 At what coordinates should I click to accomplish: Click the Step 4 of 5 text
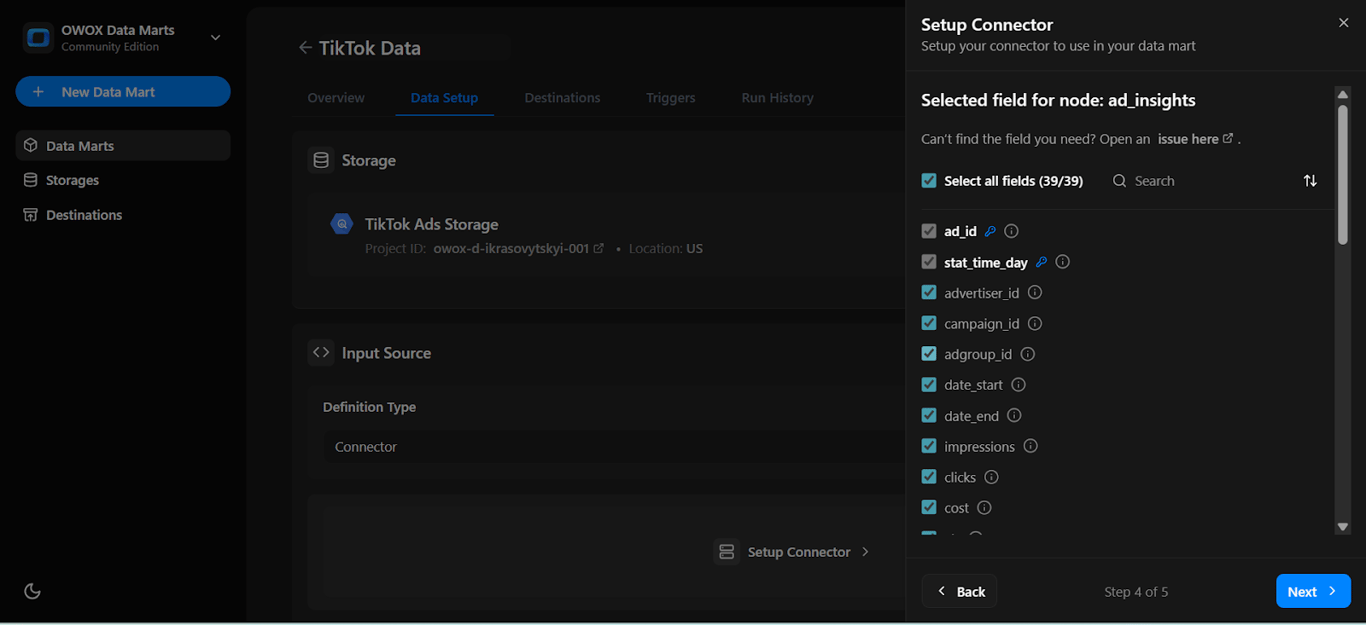pos(1136,592)
